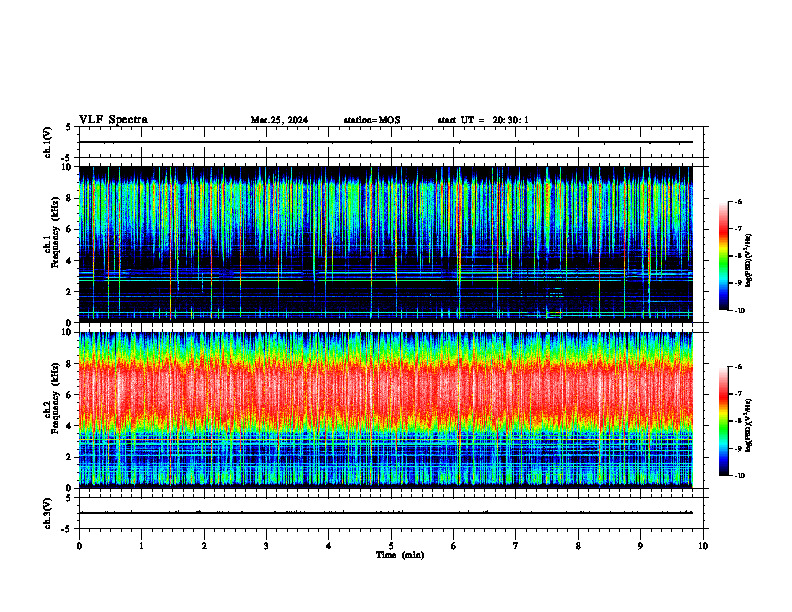The height and width of the screenshot is (612, 792).
Task: Click the "-5" tick of ch.3(V) axis
Action: (68, 529)
